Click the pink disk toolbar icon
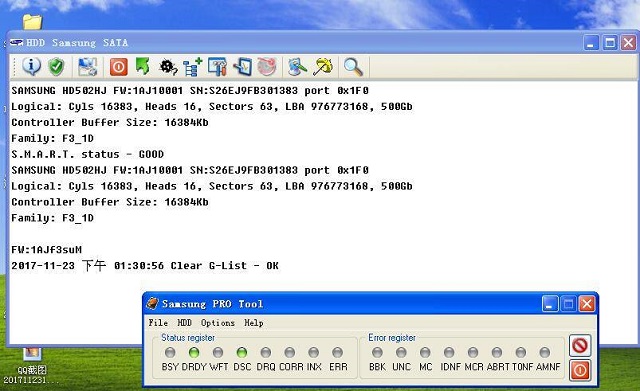Screen dimensions: 640x391 (x=267, y=67)
